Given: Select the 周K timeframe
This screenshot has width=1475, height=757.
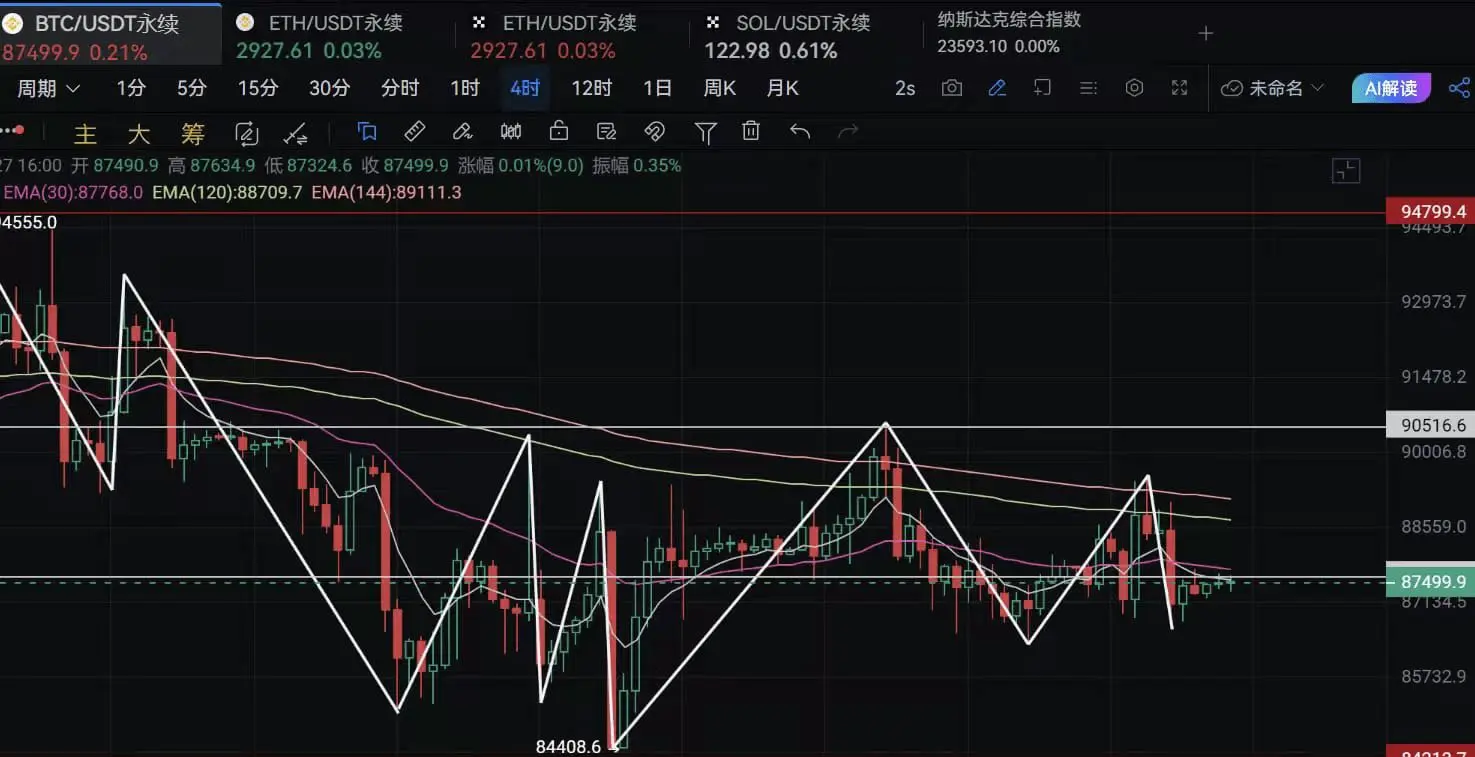Looking at the screenshot, I should [719, 88].
